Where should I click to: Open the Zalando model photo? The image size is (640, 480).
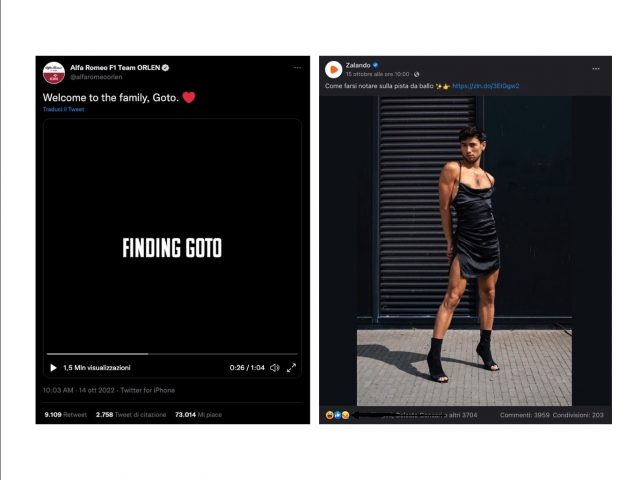pyautogui.click(x=464, y=251)
